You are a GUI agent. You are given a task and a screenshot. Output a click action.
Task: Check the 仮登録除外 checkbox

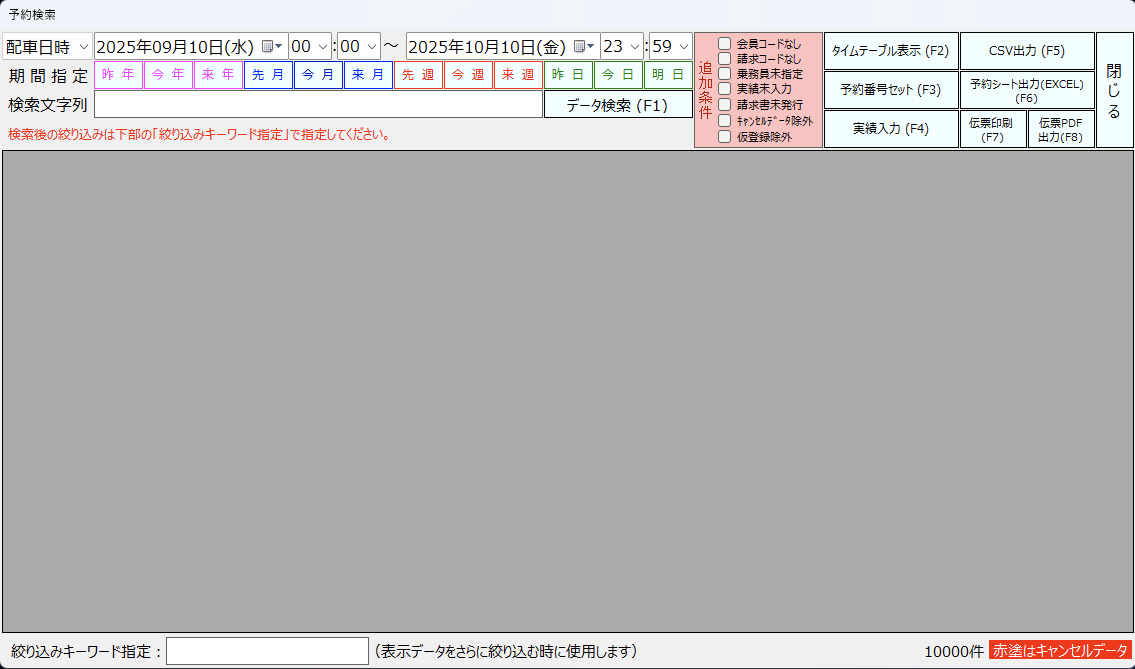723,136
